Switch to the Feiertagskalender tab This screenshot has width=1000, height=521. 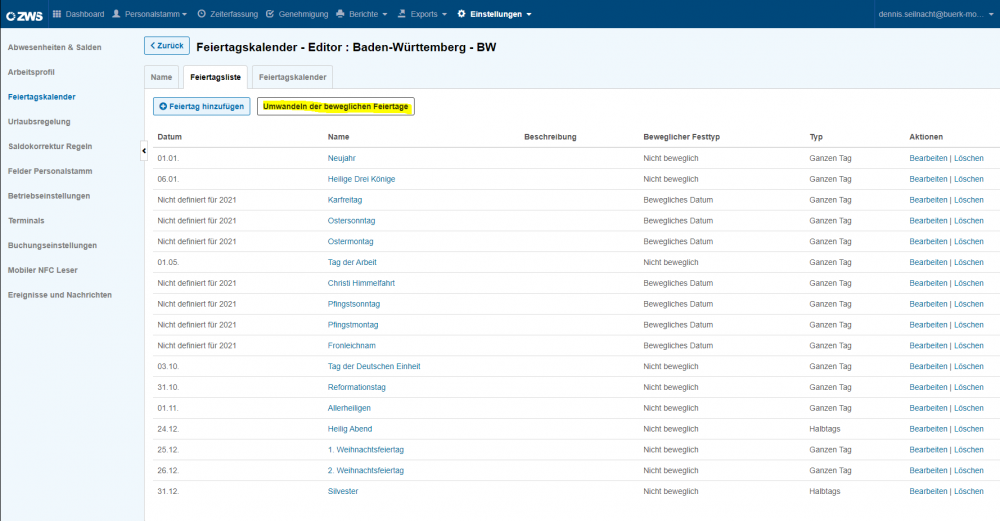tap(292, 77)
